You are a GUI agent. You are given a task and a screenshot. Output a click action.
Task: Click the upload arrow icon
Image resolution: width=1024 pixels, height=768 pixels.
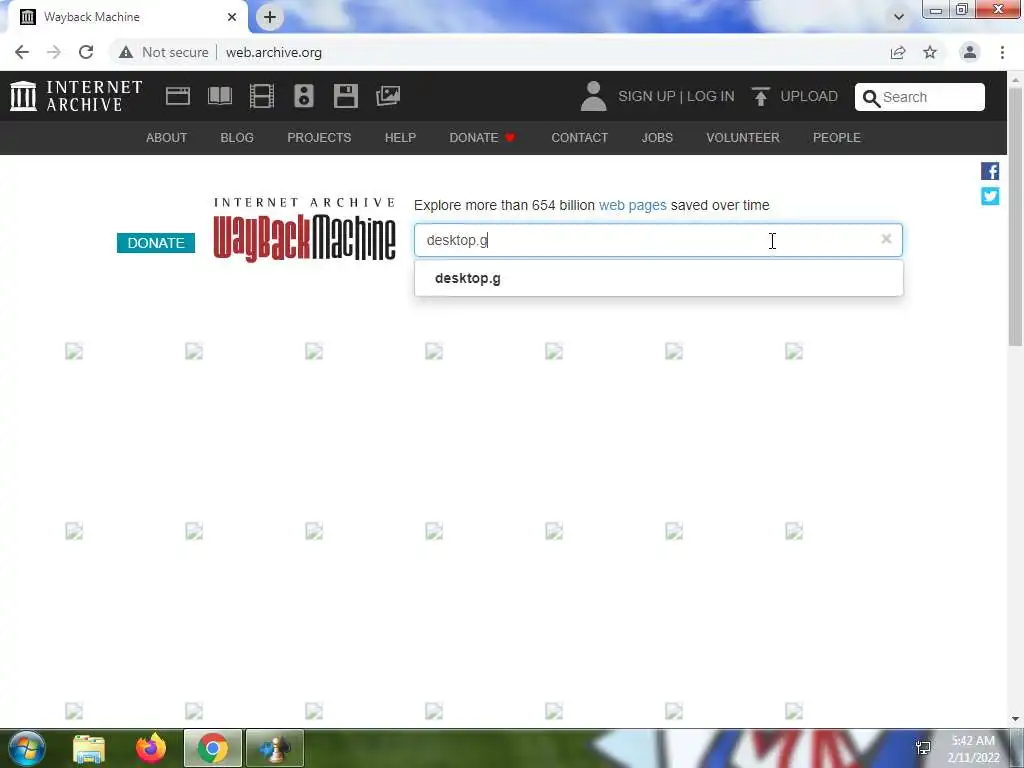coord(760,97)
